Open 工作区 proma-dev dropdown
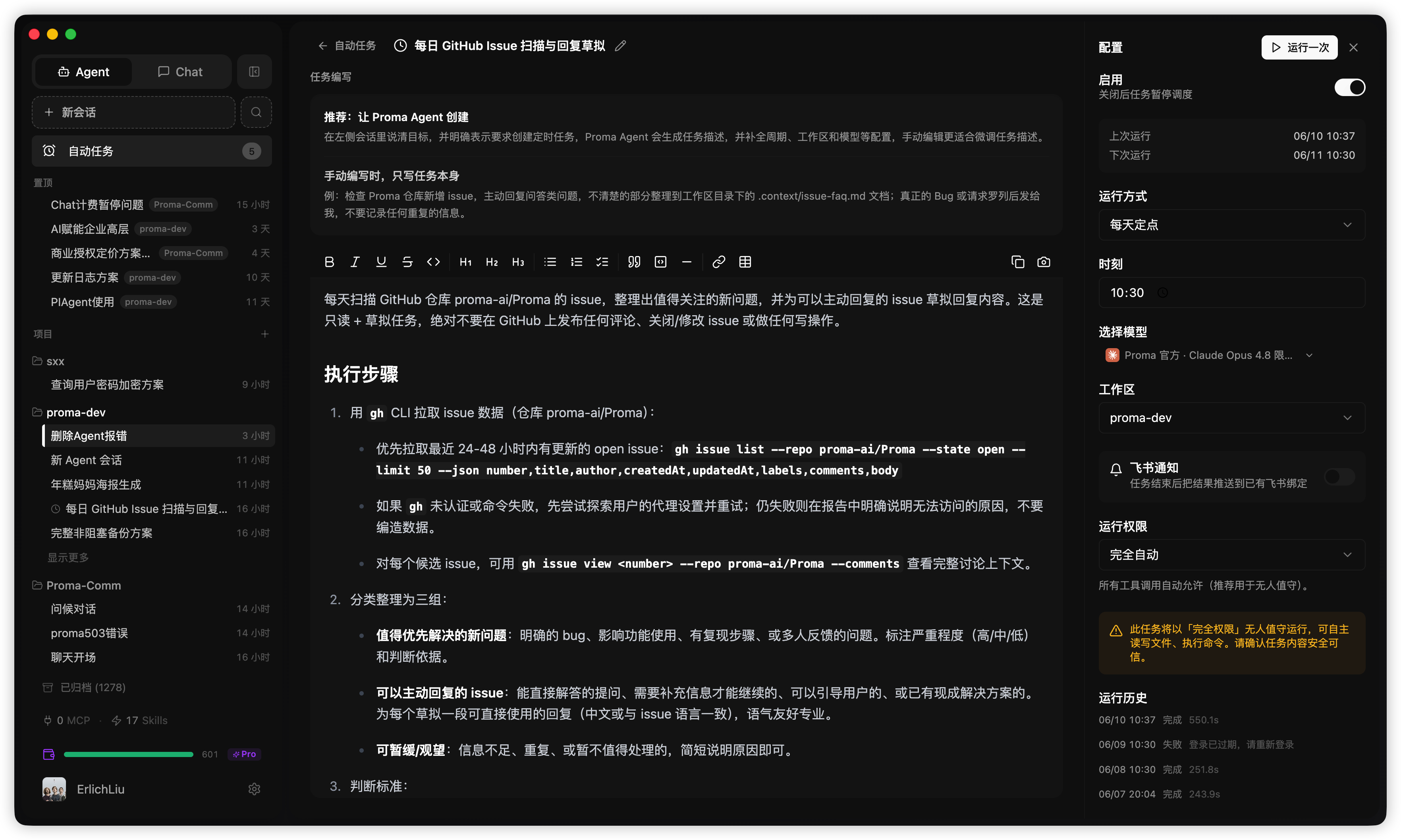The height and width of the screenshot is (840, 1401). pos(1232,418)
